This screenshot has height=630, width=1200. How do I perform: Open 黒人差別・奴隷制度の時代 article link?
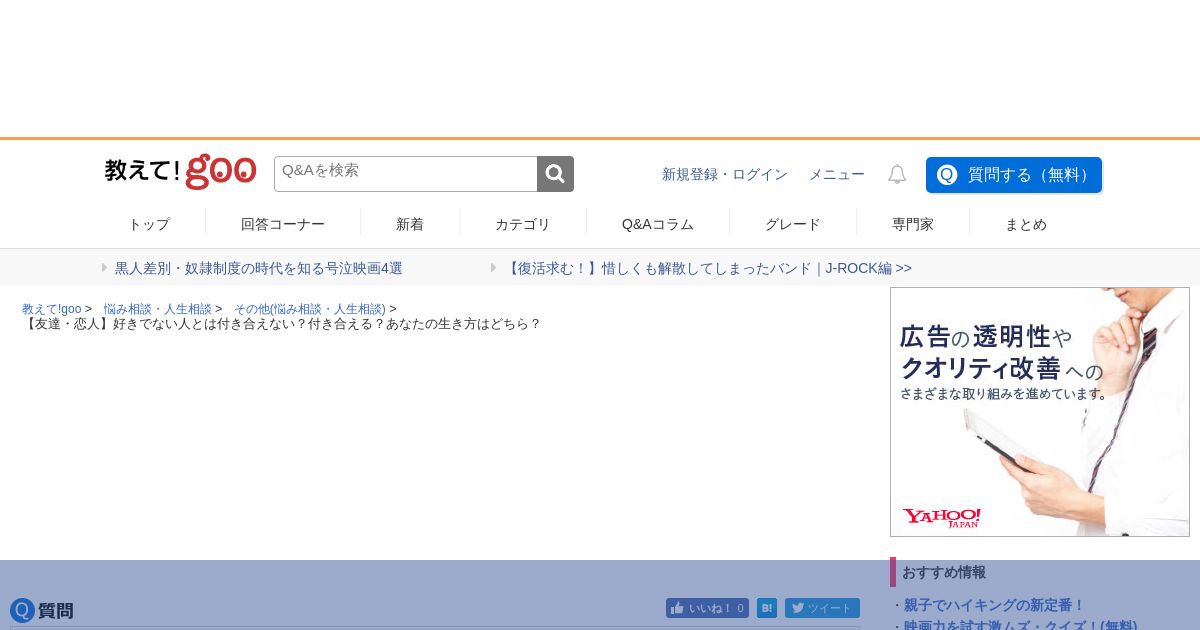point(259,268)
